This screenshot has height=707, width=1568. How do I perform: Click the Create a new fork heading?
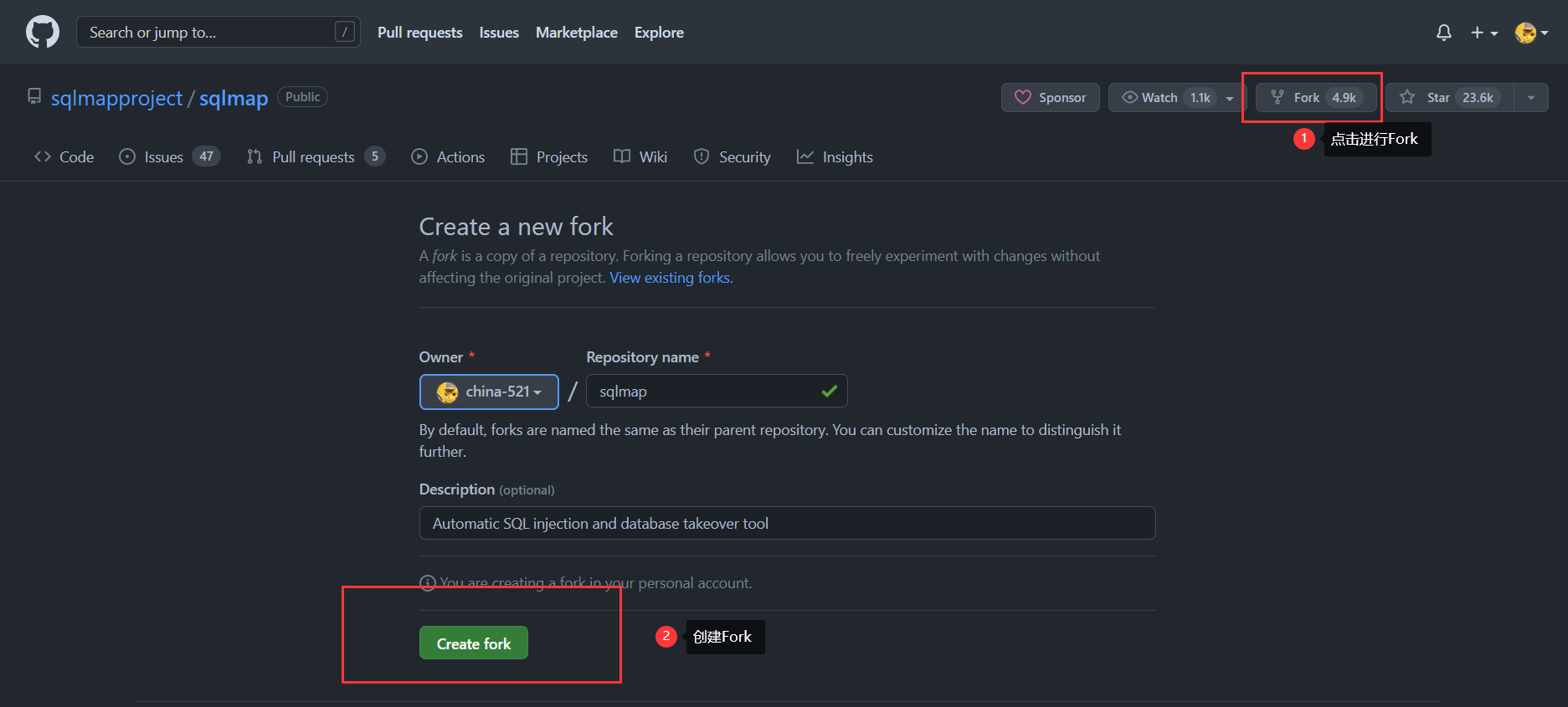pyautogui.click(x=517, y=227)
